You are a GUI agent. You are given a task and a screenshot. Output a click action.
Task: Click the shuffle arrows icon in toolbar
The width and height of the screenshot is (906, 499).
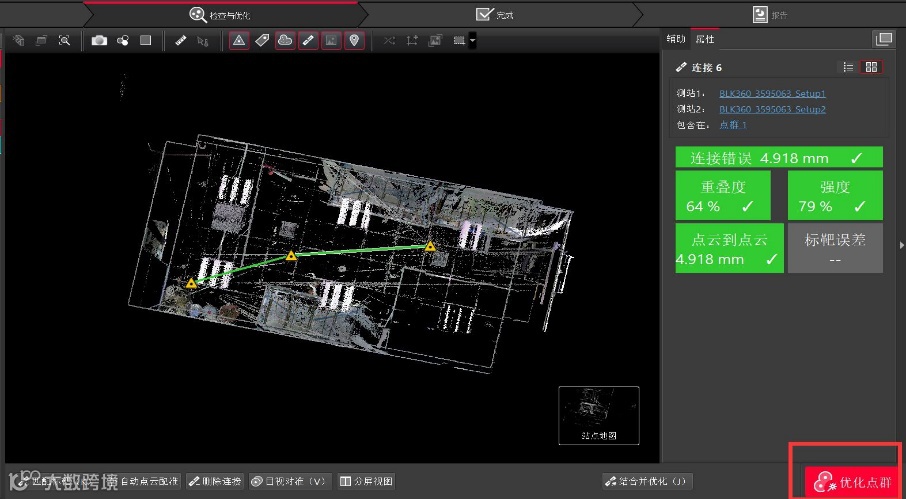(x=388, y=41)
